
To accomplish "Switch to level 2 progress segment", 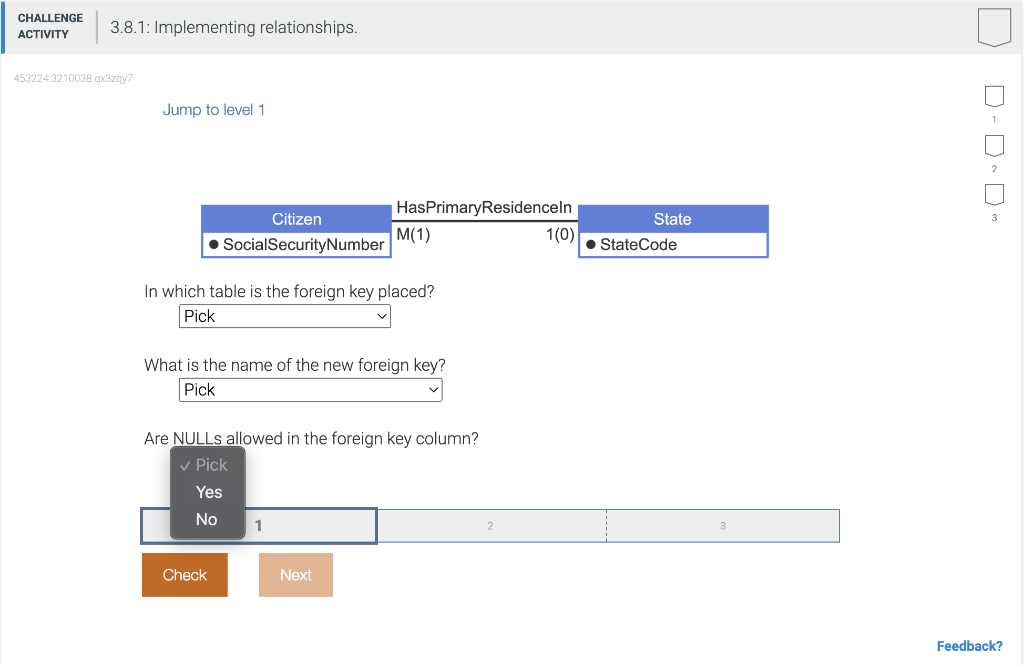I will 491,526.
